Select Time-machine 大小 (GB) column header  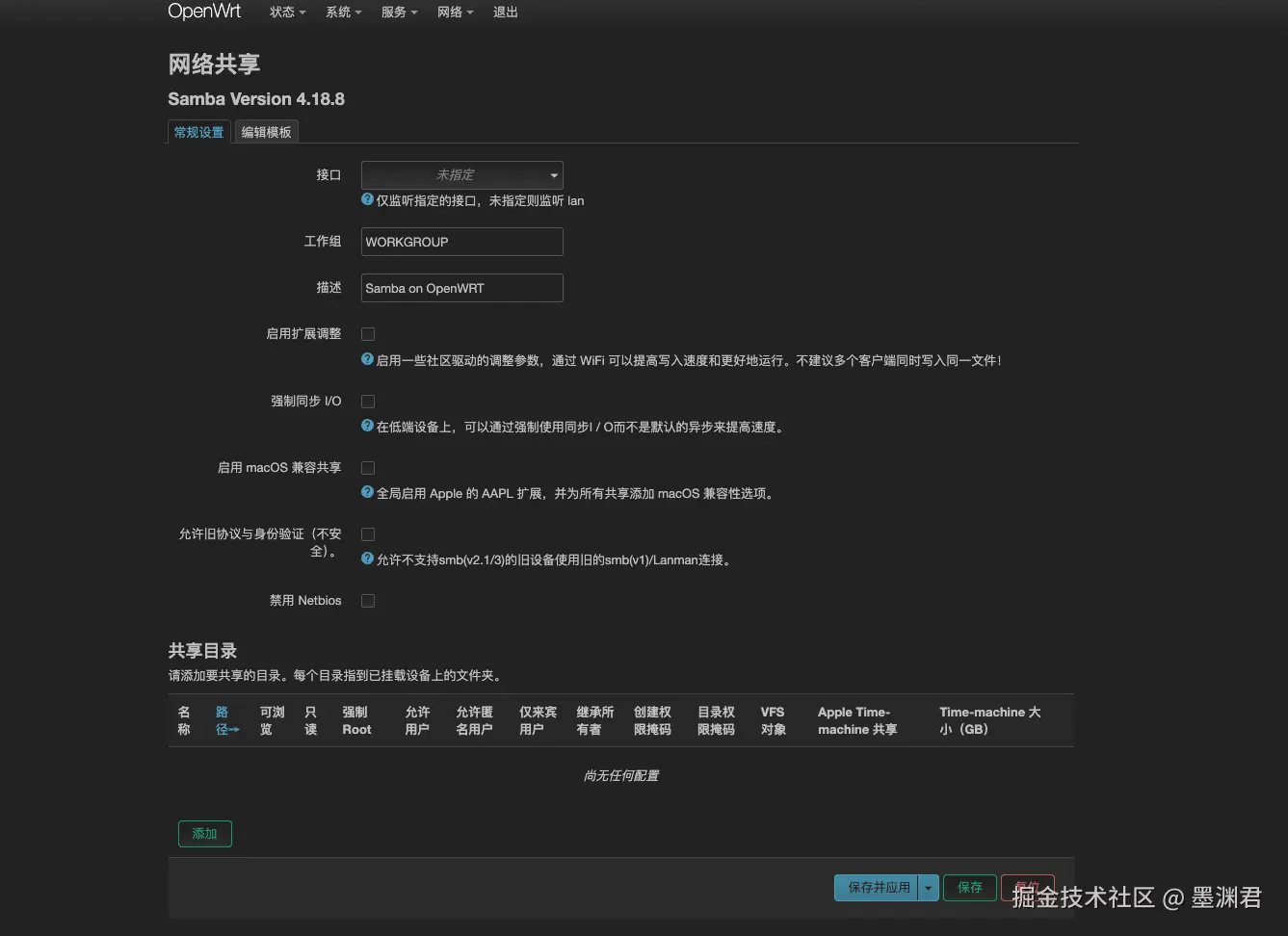(990, 720)
